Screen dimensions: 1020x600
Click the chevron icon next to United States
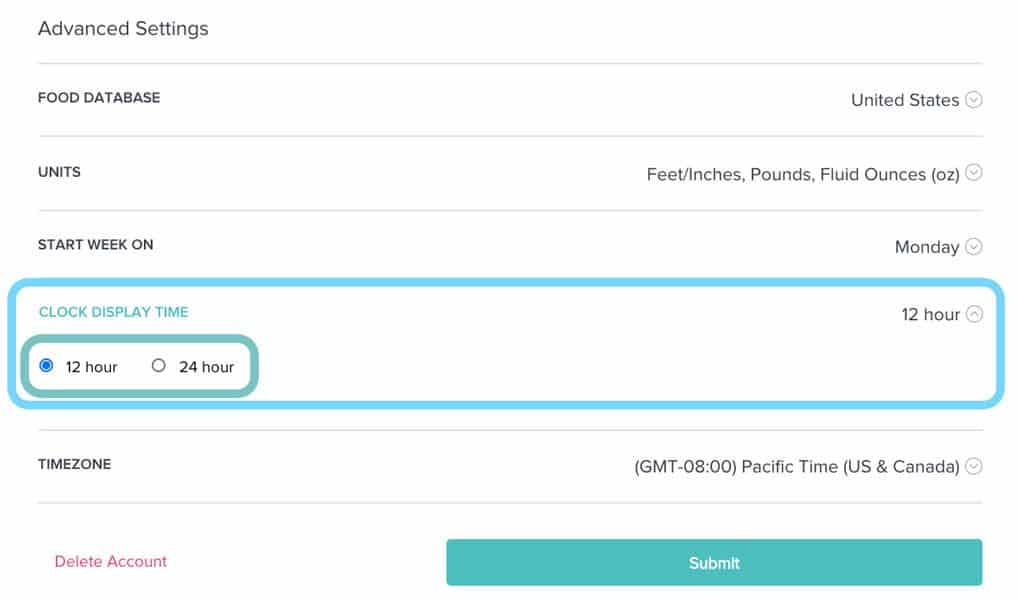pyautogui.click(x=974, y=100)
